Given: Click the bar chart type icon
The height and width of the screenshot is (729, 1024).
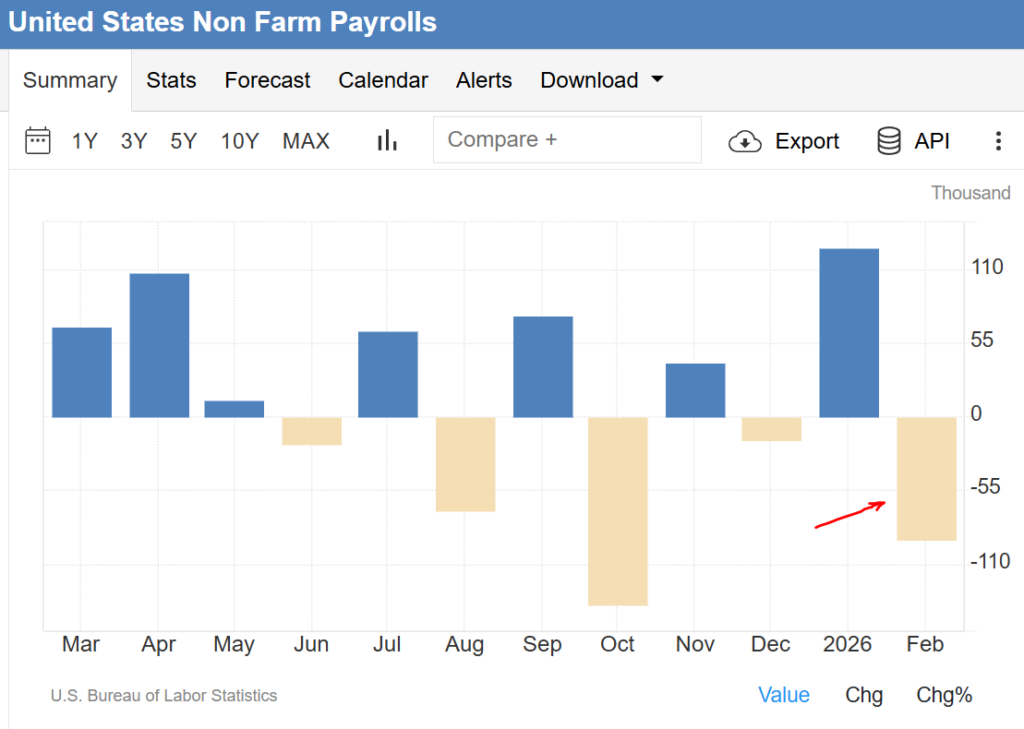Looking at the screenshot, I should click(387, 141).
